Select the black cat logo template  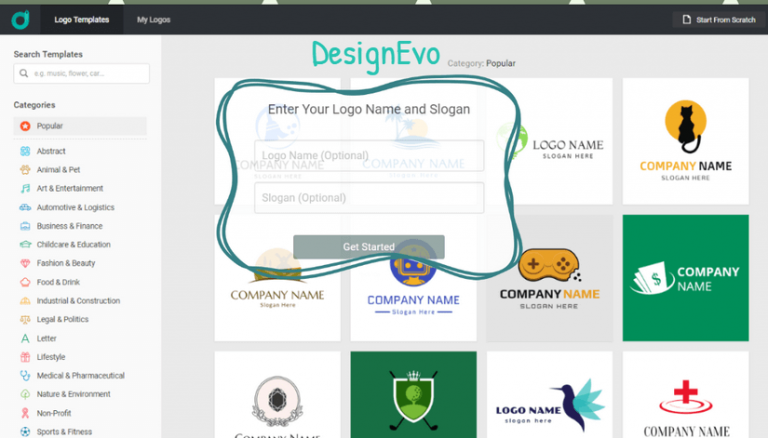[x=685, y=141]
